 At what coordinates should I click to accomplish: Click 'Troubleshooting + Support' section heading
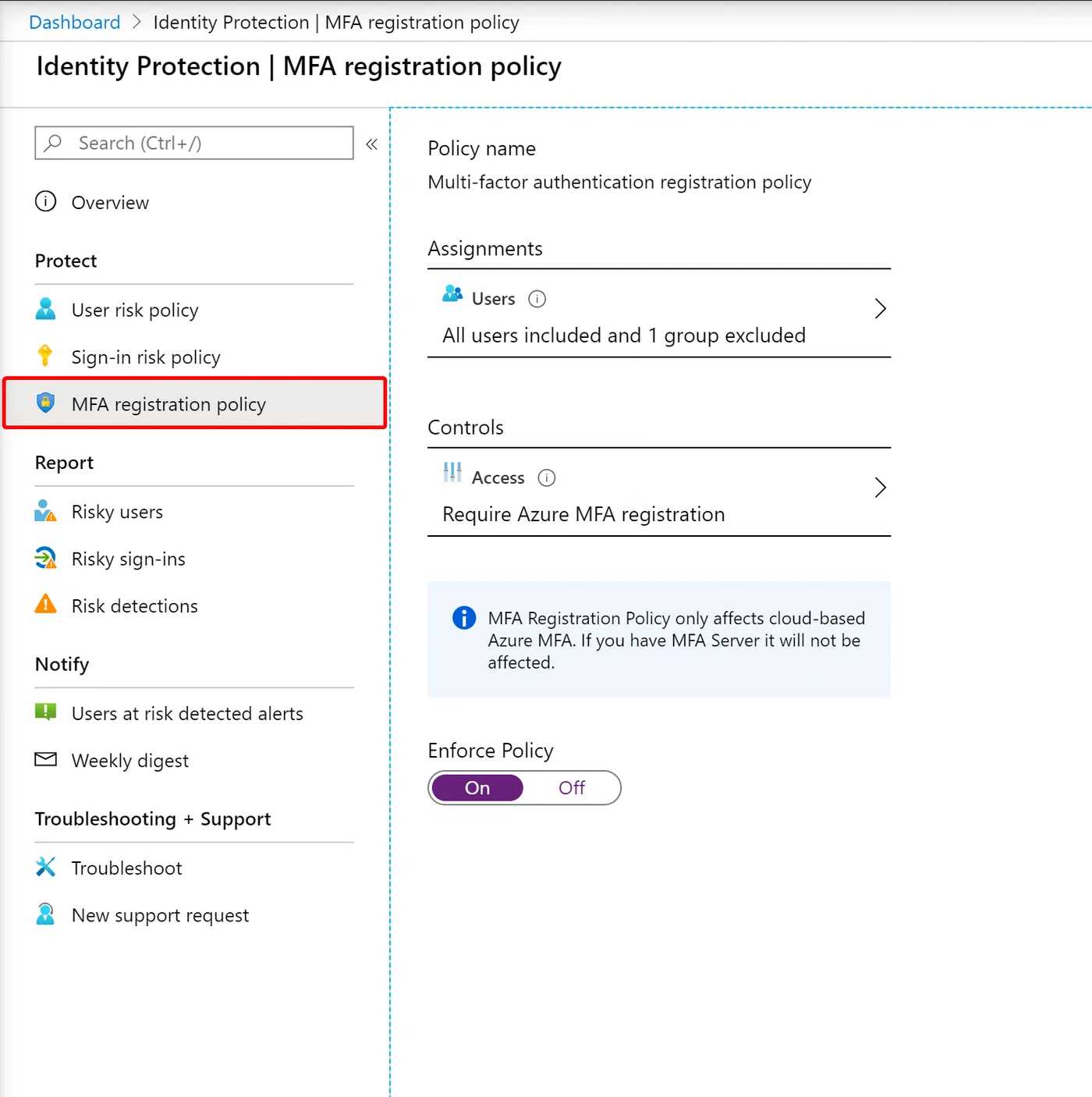point(153,818)
